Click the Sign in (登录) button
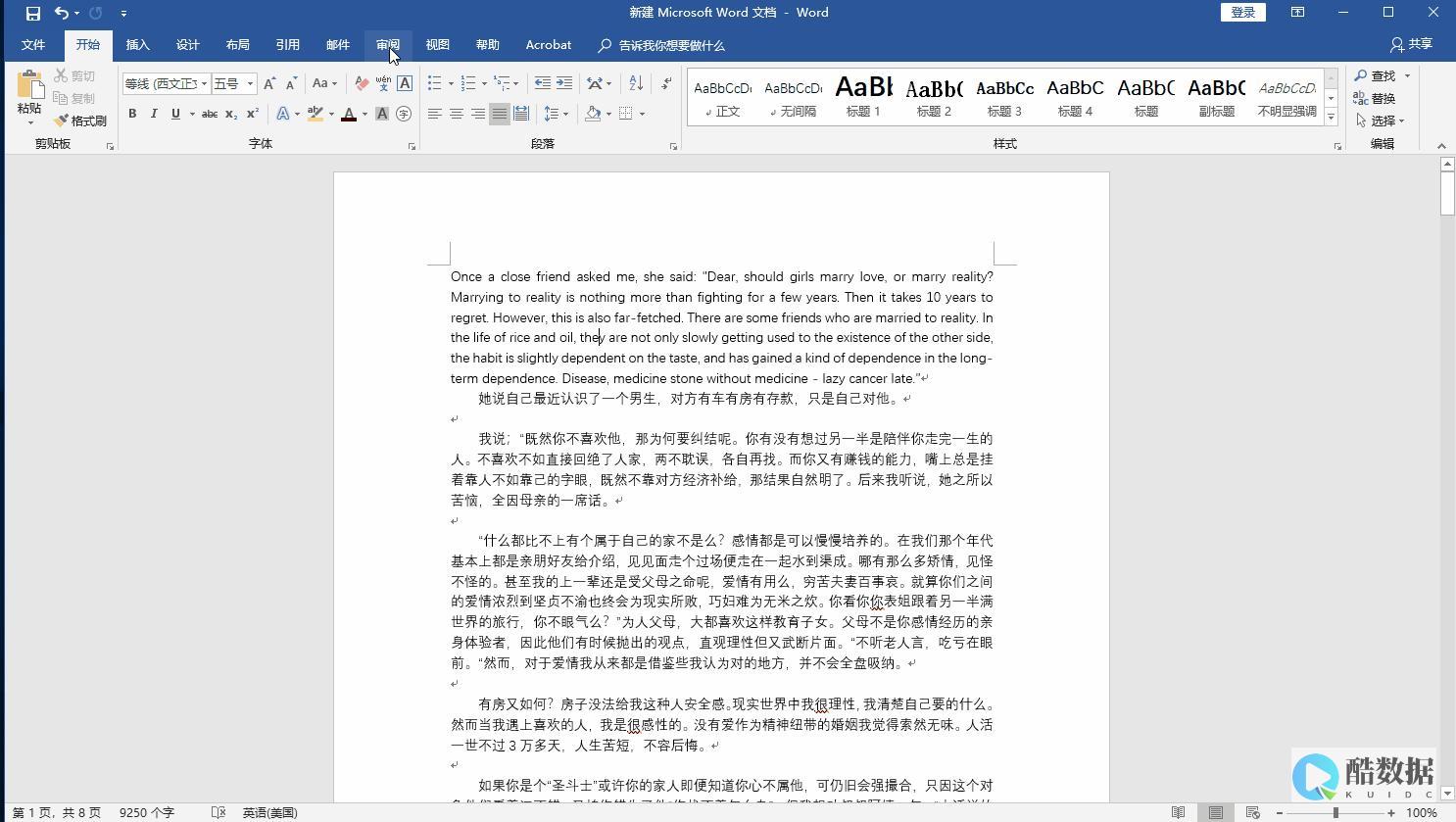This screenshot has height=822, width=1456. (x=1243, y=13)
